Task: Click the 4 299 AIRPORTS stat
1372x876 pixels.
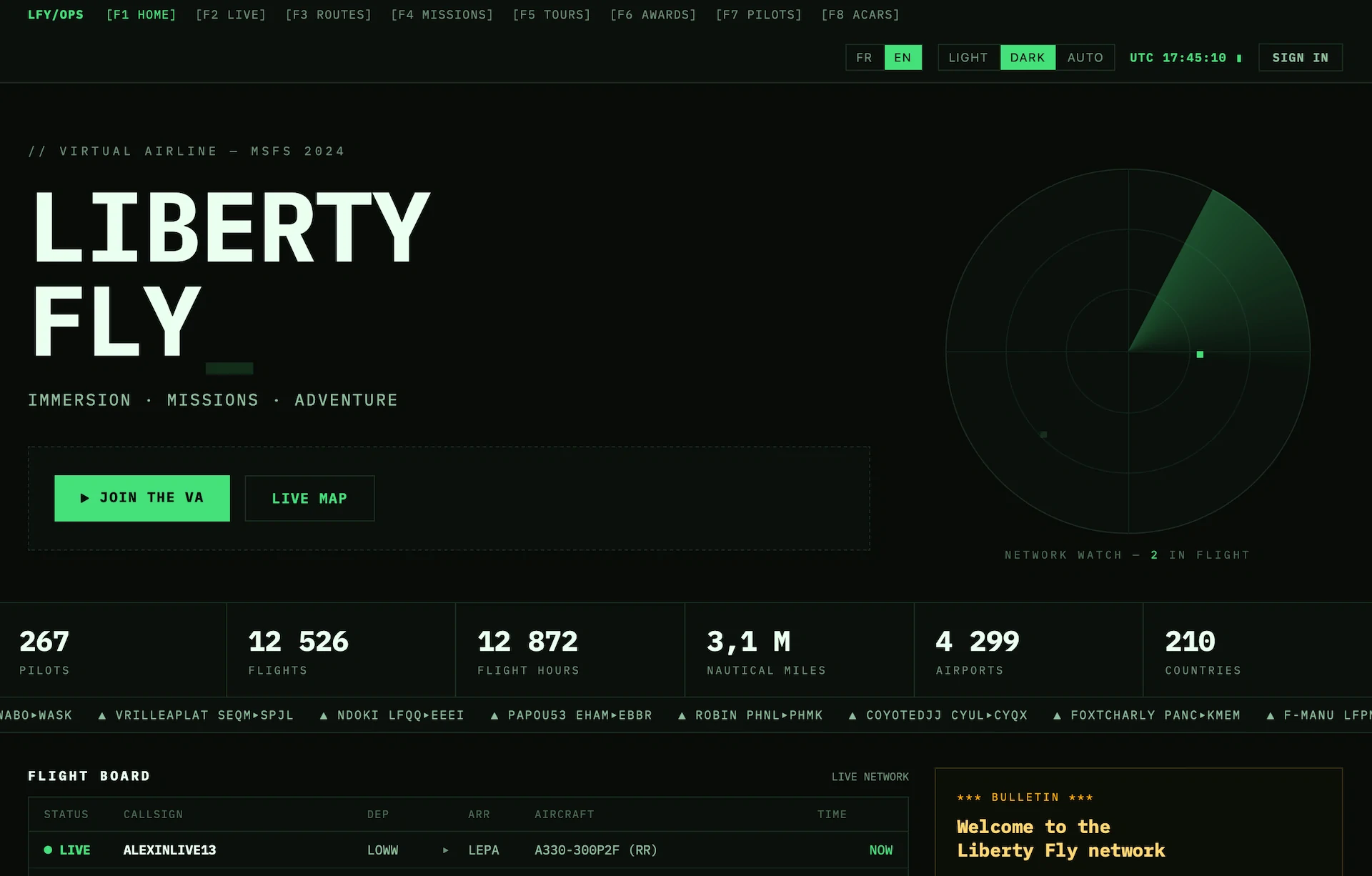Action: pyautogui.click(x=1029, y=650)
